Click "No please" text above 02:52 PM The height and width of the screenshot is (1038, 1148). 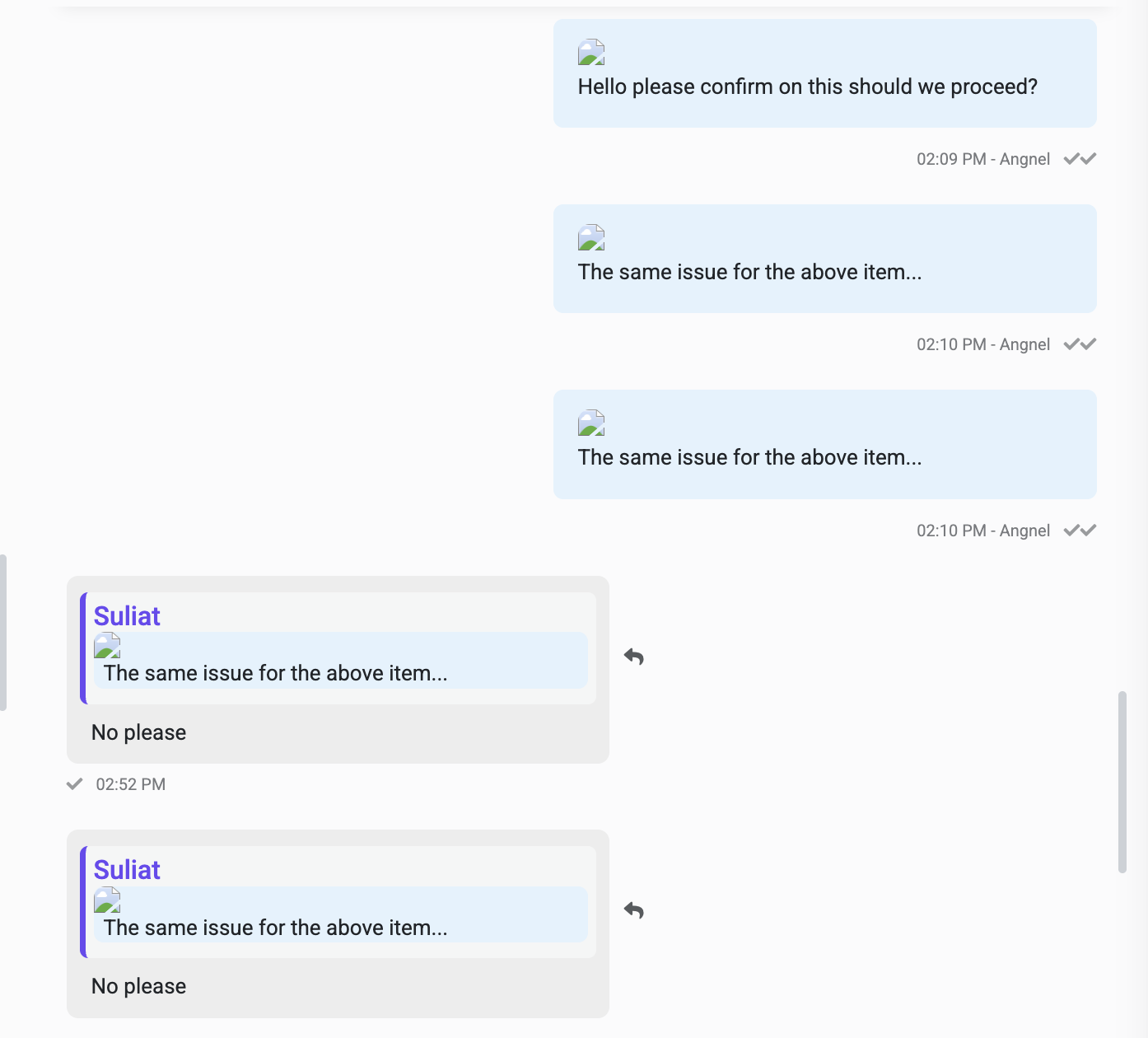[139, 732]
